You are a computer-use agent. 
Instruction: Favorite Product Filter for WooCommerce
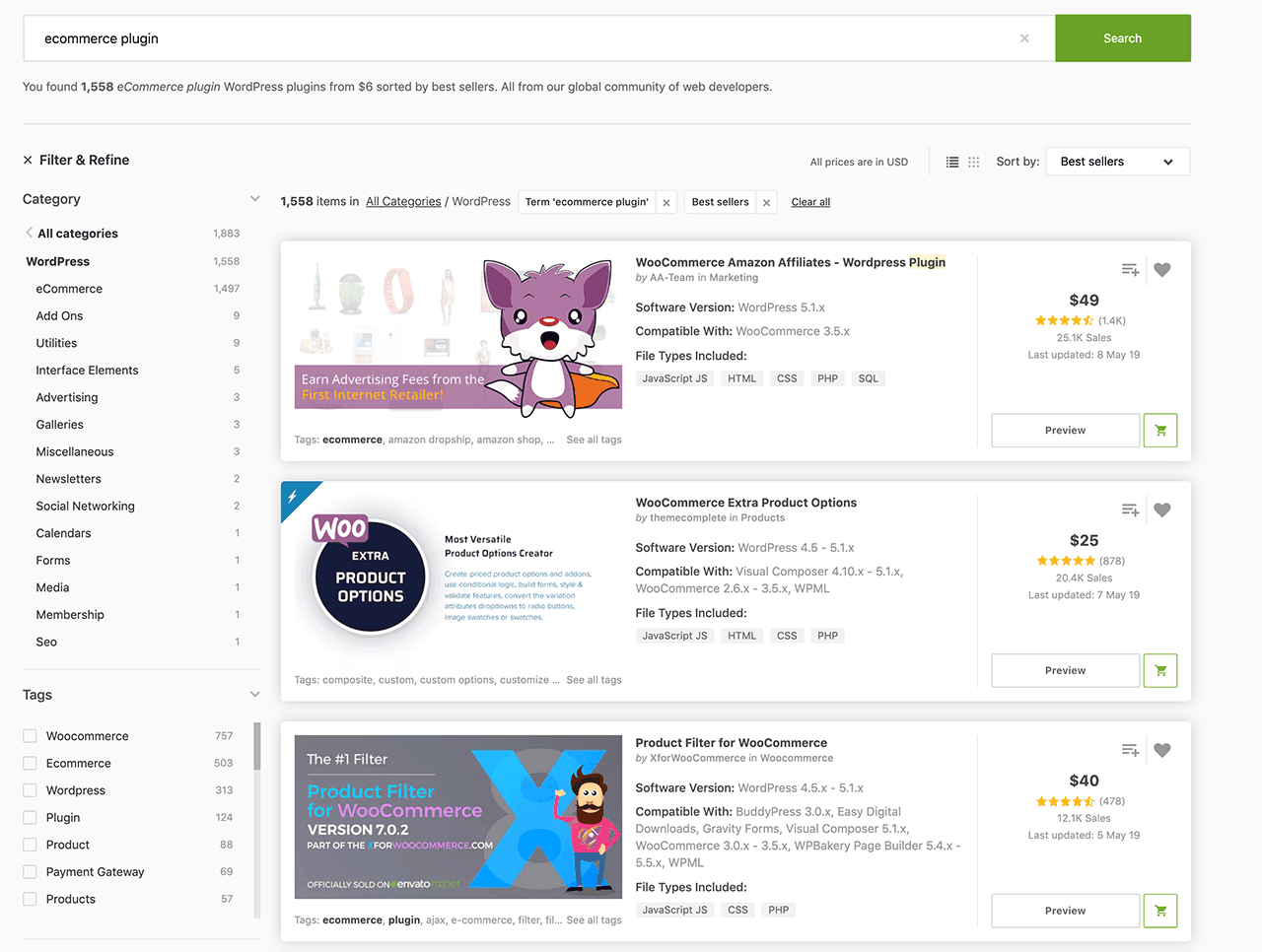pyautogui.click(x=1162, y=750)
